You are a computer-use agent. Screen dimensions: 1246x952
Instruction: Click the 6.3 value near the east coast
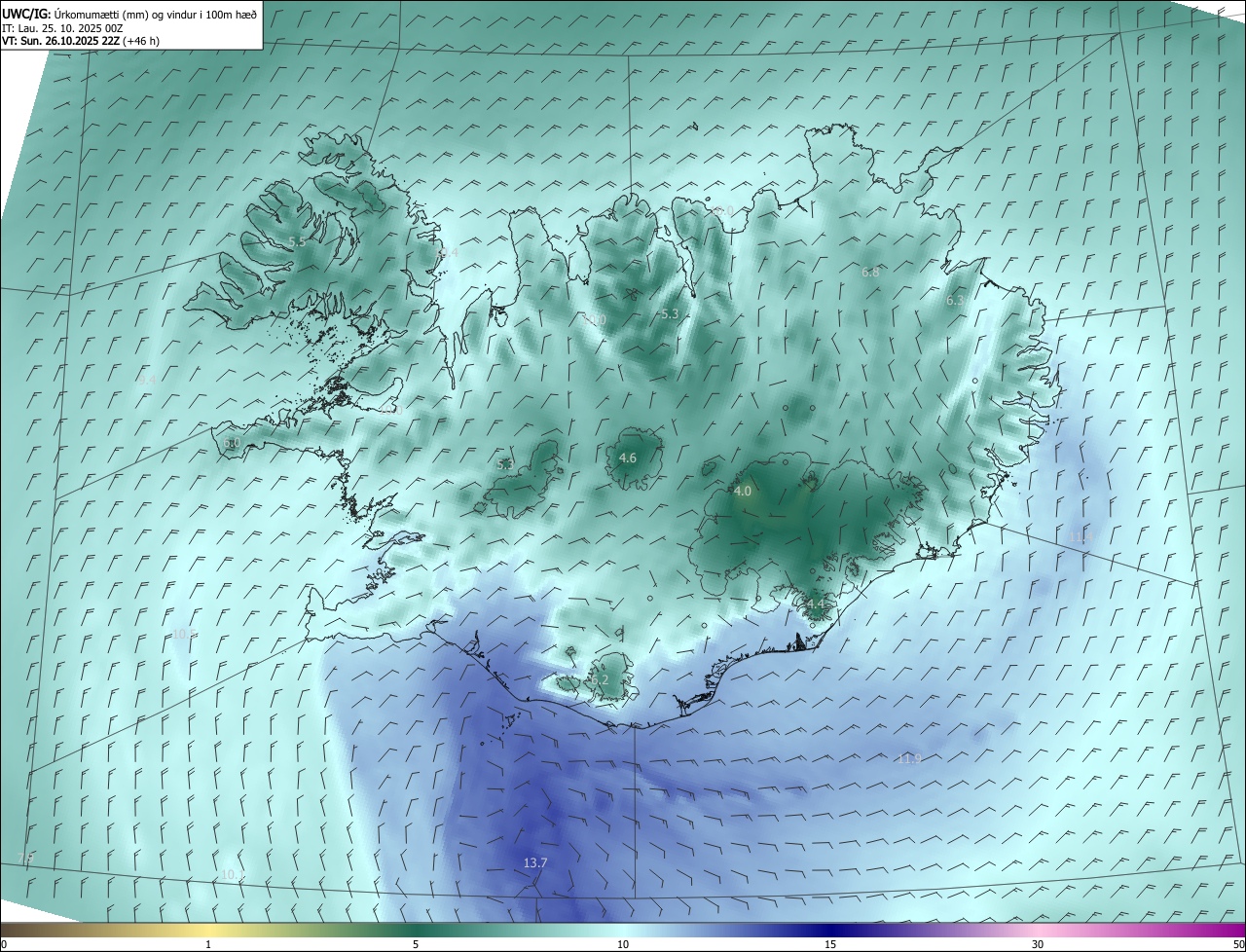point(955,301)
